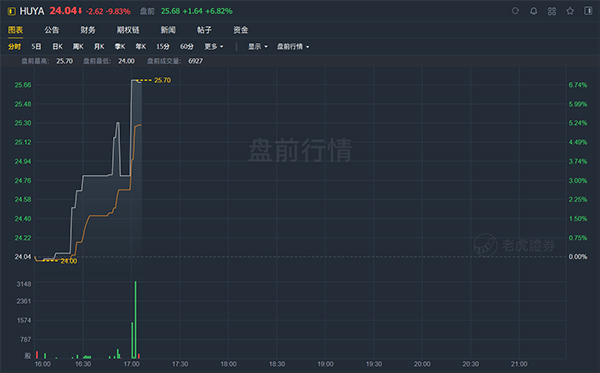Toggle the side panel icon at top right

point(588,11)
